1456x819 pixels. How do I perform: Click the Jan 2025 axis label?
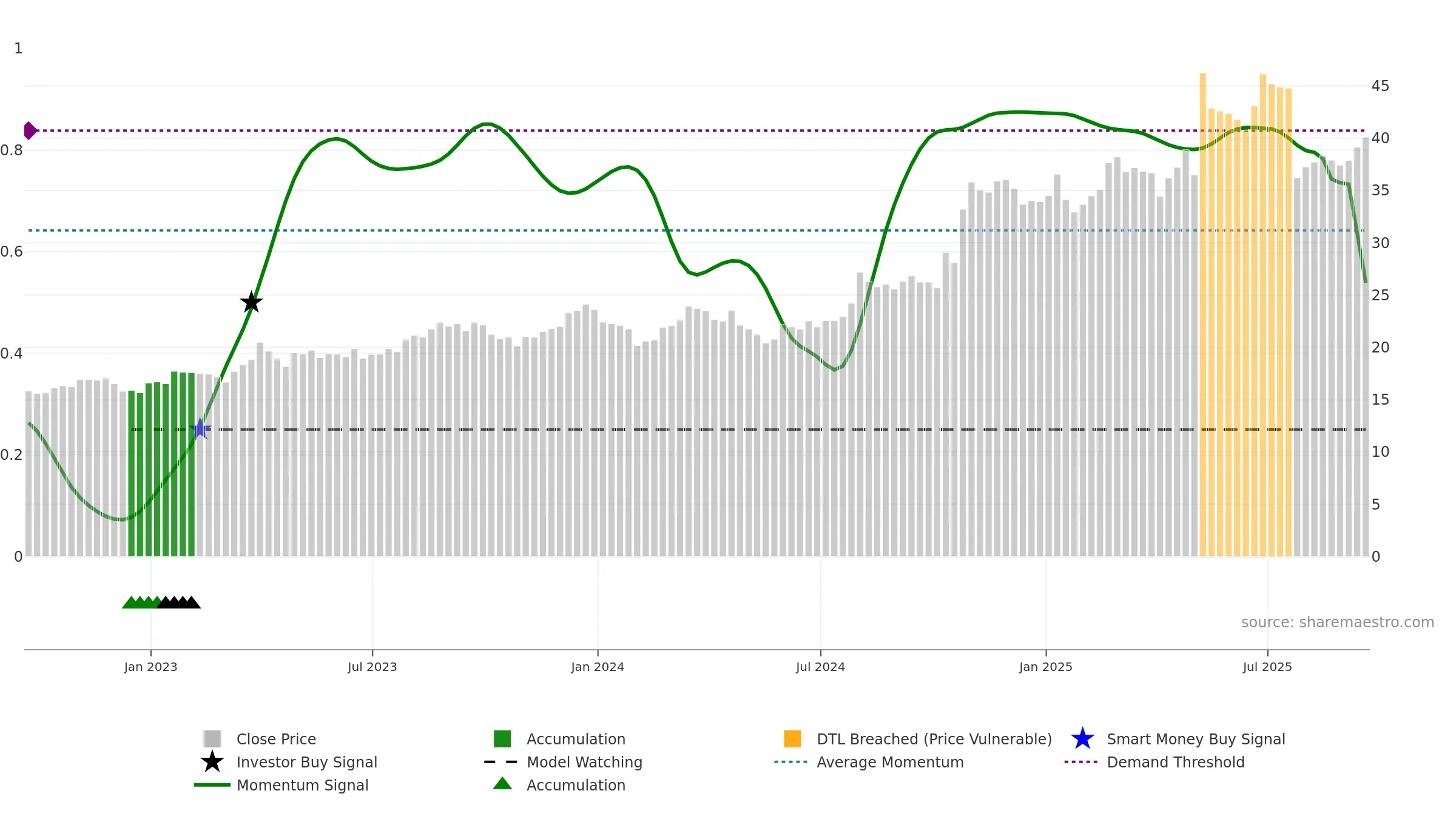[x=1046, y=667]
